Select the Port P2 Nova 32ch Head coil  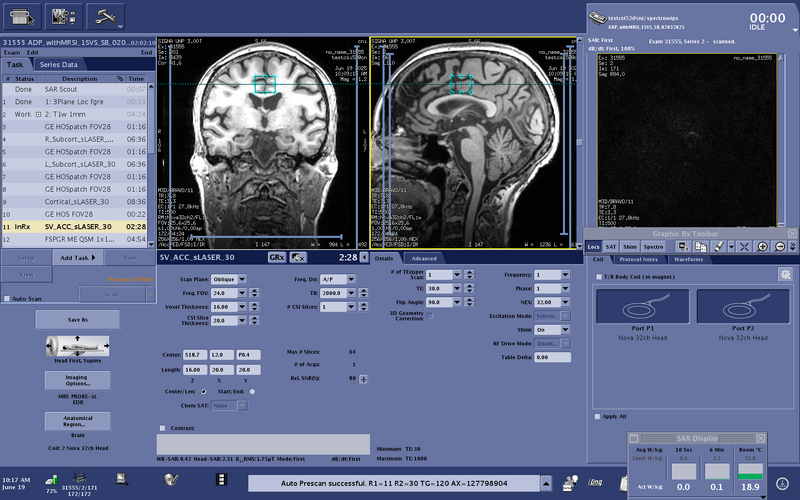click(743, 306)
